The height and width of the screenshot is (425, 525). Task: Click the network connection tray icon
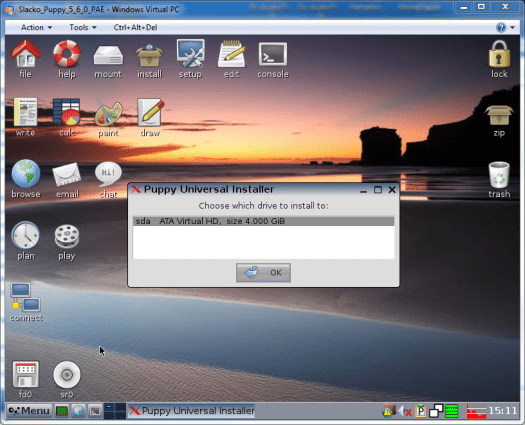coord(436,411)
